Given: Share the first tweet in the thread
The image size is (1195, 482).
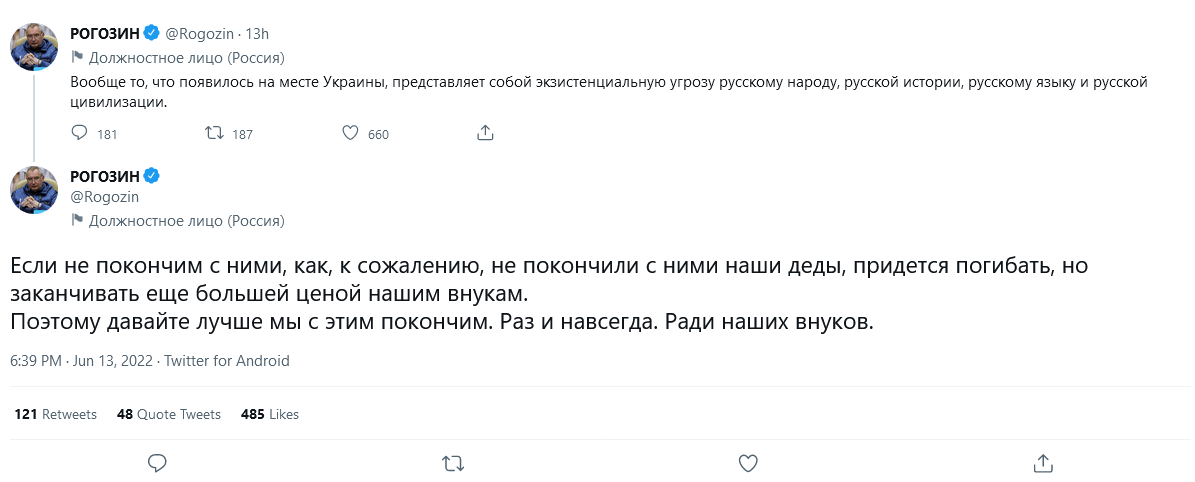Looking at the screenshot, I should coord(485,133).
